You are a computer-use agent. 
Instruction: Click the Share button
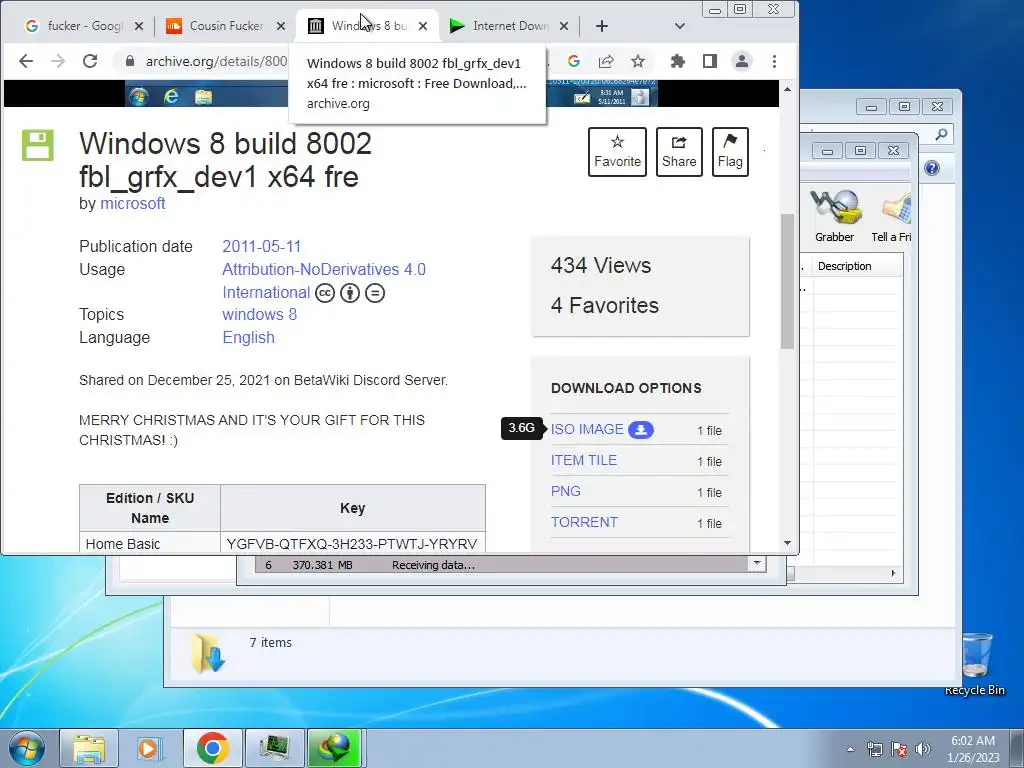pos(679,152)
